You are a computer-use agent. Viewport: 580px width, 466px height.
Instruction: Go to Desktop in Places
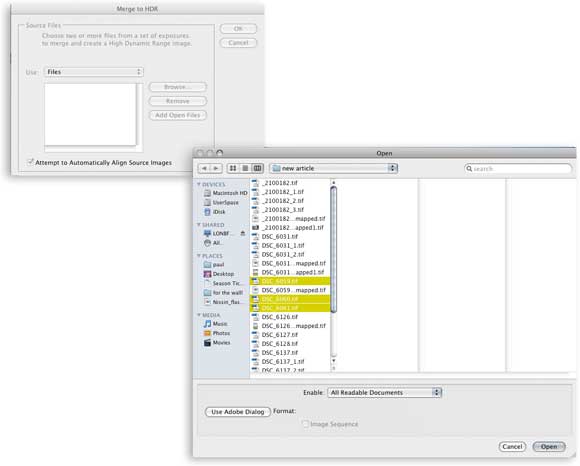tap(219, 274)
